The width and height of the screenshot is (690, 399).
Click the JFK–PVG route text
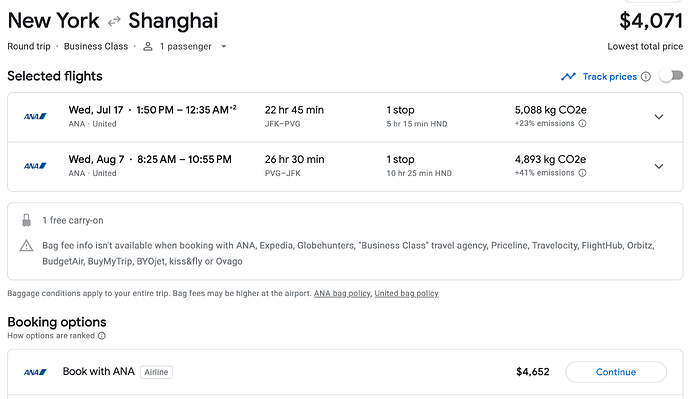pos(282,124)
